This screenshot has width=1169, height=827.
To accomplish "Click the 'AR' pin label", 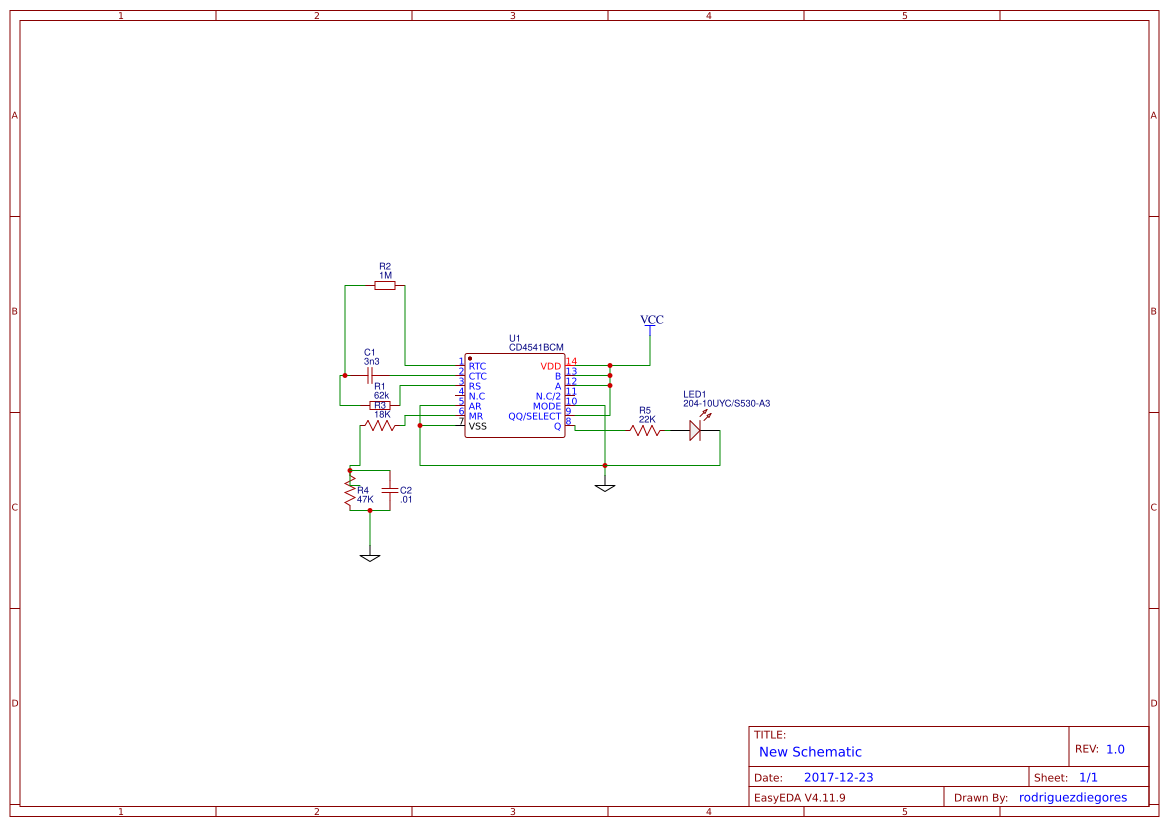I will pos(475,406).
